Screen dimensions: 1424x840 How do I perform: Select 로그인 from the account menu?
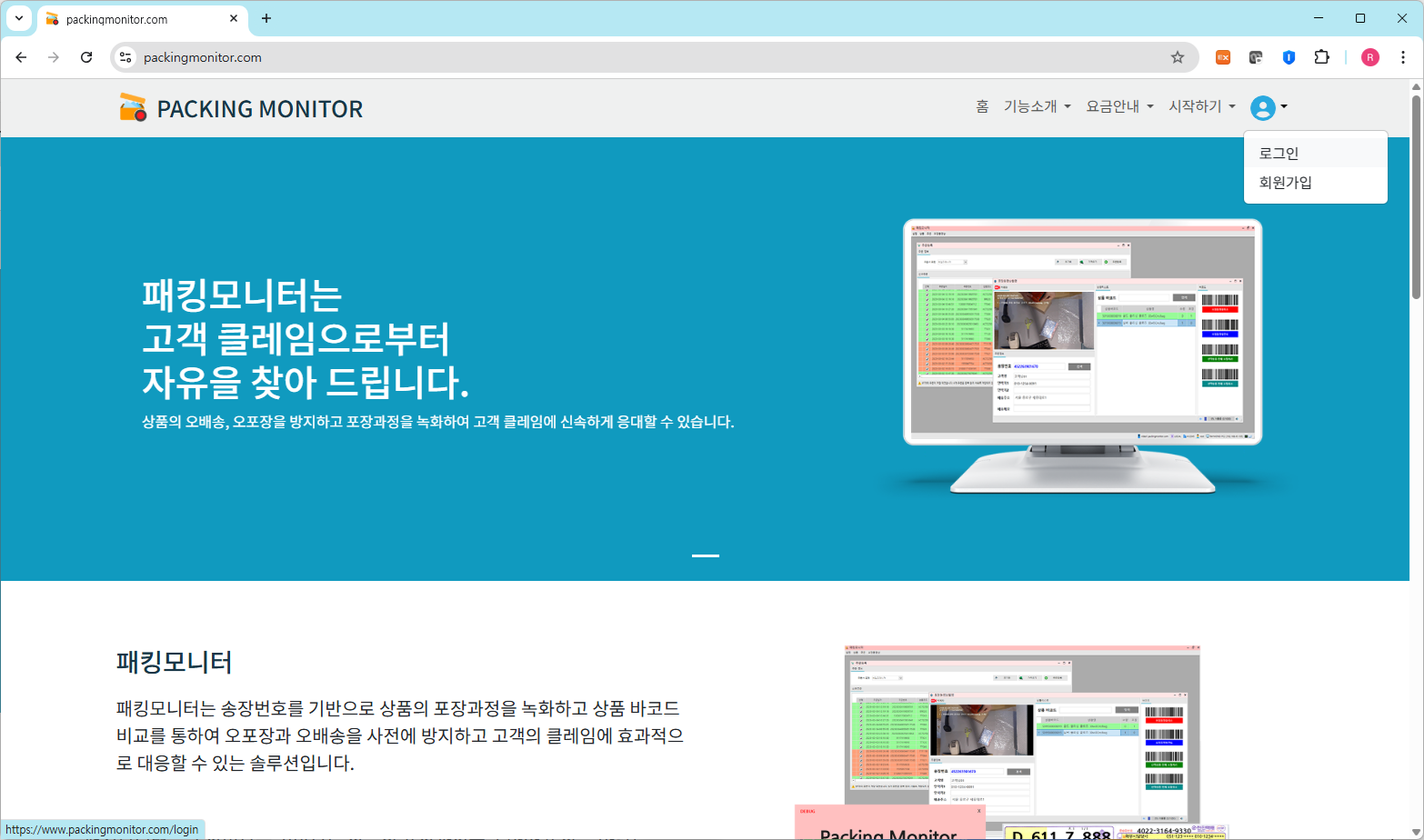tap(1279, 154)
